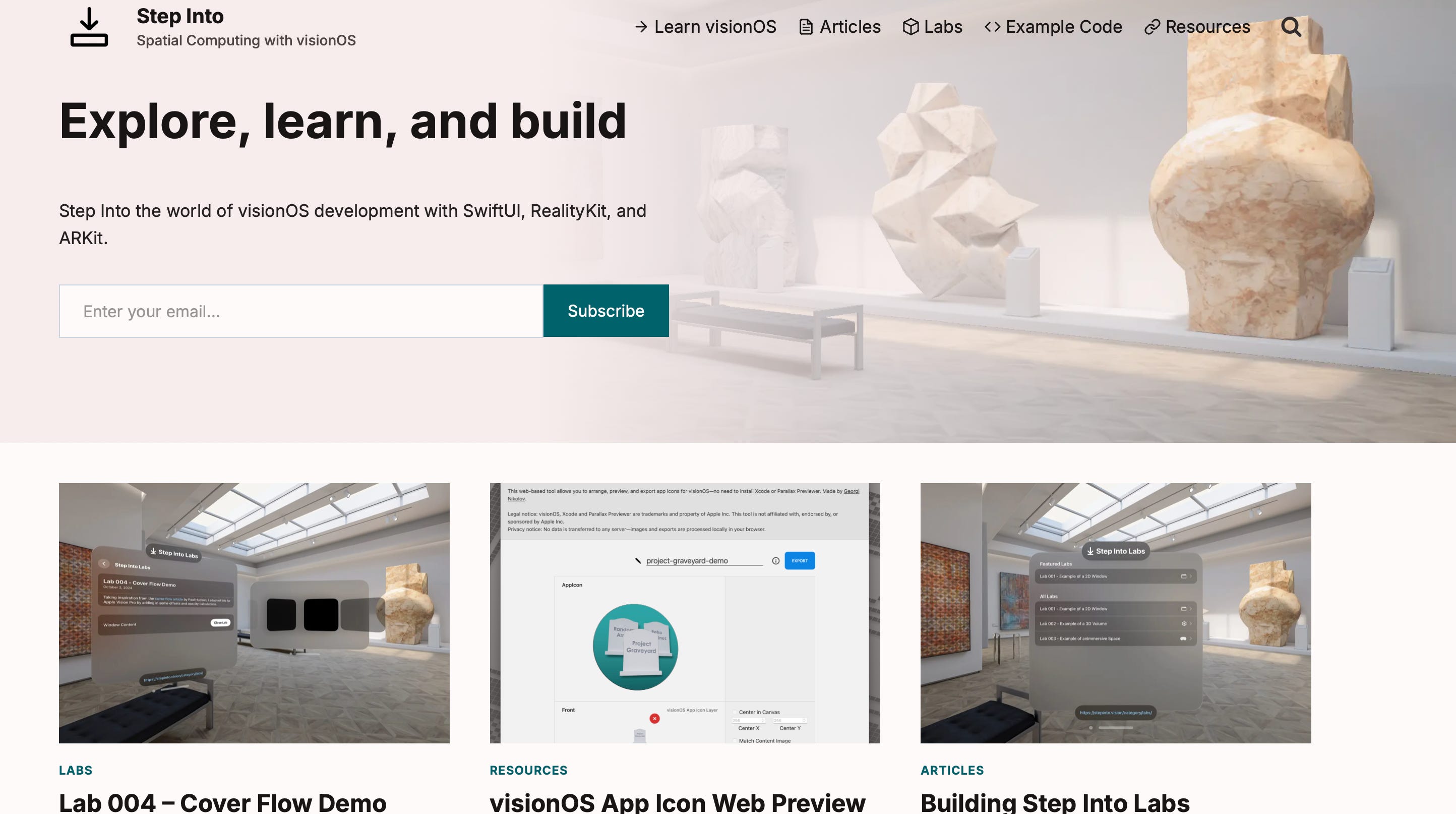Click the LABS category label
This screenshot has height=814, width=1456.
point(76,770)
